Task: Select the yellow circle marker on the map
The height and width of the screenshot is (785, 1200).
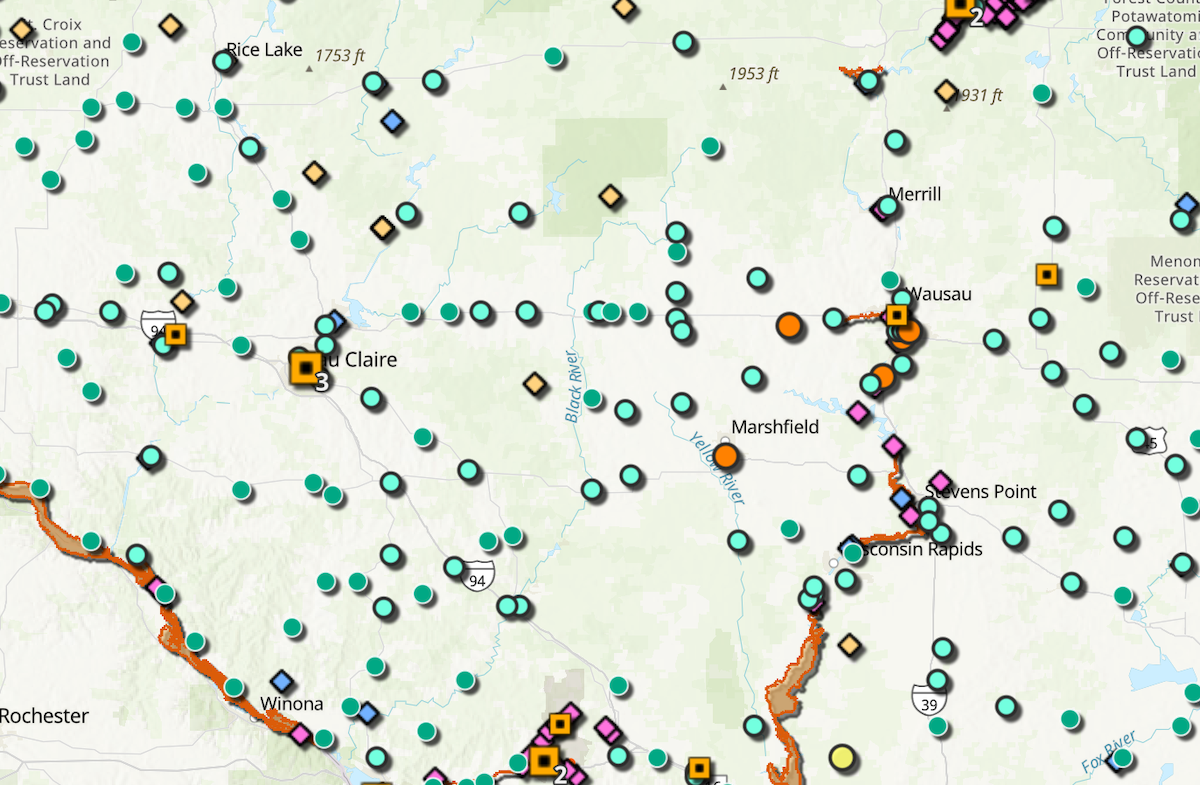Action: 842,757
